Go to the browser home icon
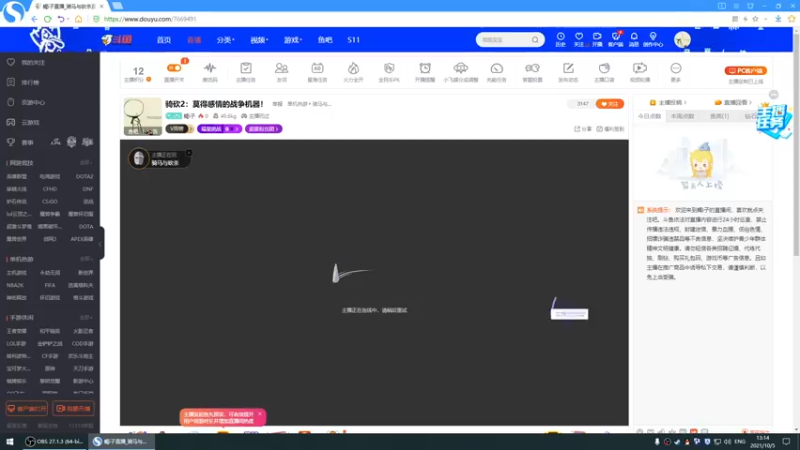The height and width of the screenshot is (450, 800). (78, 19)
